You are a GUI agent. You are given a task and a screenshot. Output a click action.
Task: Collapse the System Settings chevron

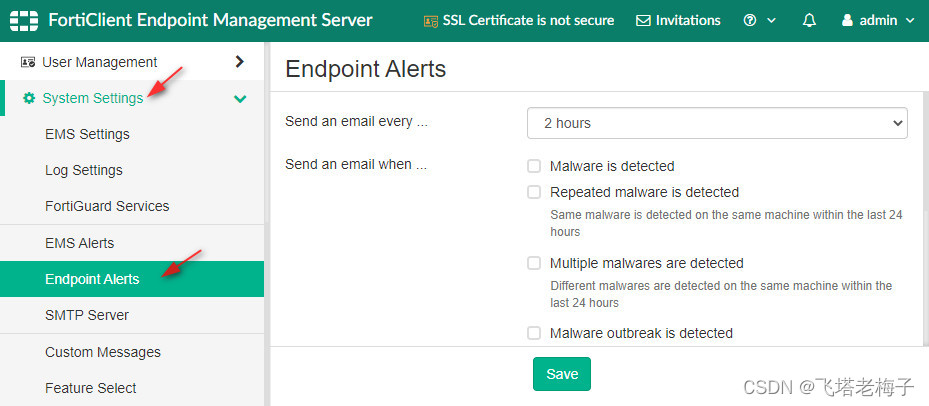tap(240, 98)
